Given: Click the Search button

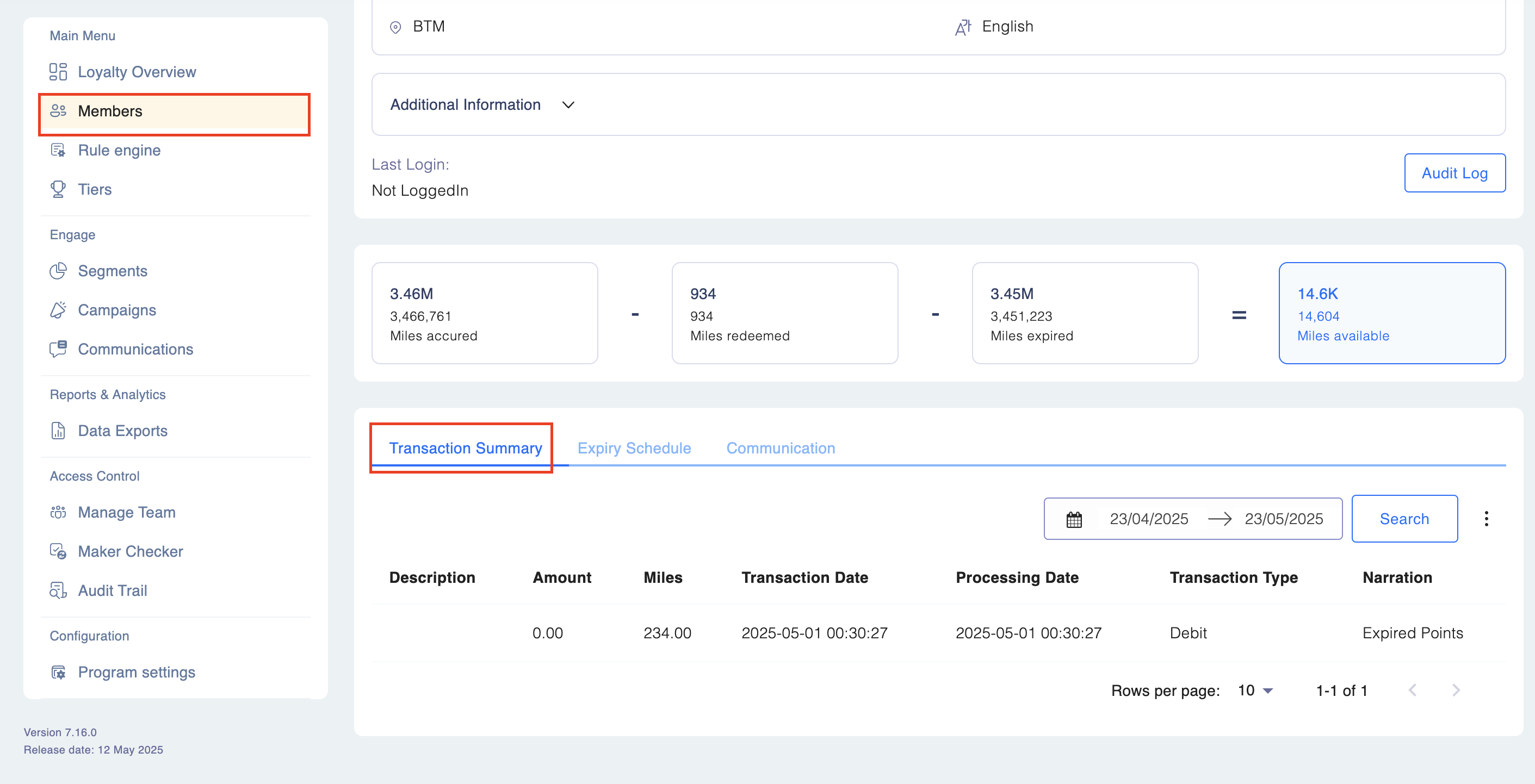Looking at the screenshot, I should click(x=1404, y=519).
